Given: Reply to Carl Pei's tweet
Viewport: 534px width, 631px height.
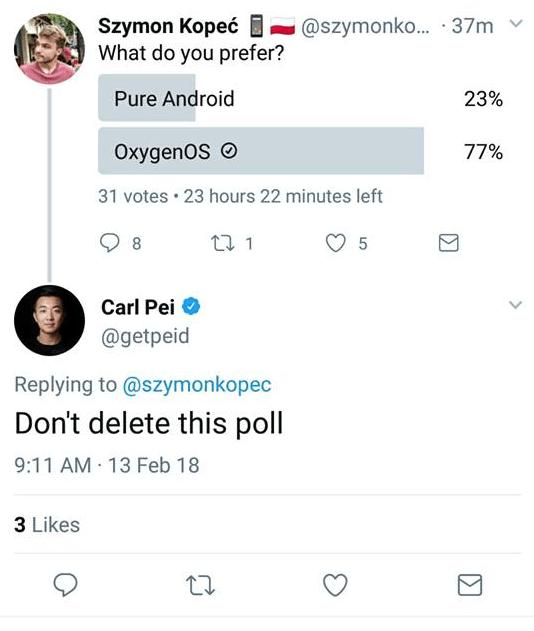Looking at the screenshot, I should point(66,584).
